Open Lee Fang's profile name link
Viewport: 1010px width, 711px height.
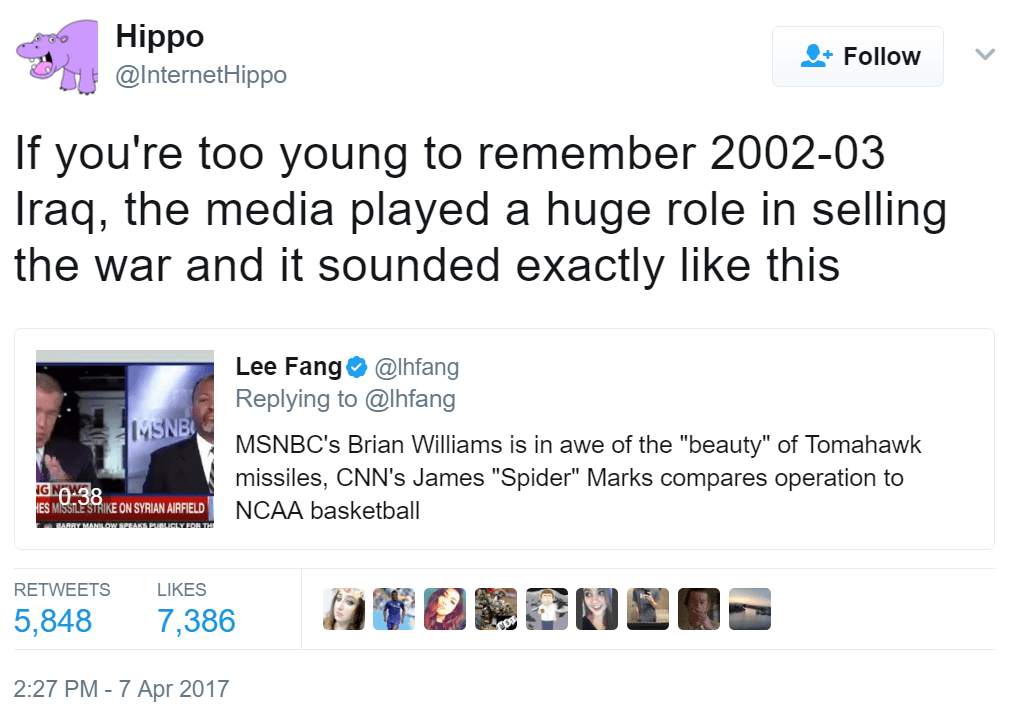click(x=288, y=367)
